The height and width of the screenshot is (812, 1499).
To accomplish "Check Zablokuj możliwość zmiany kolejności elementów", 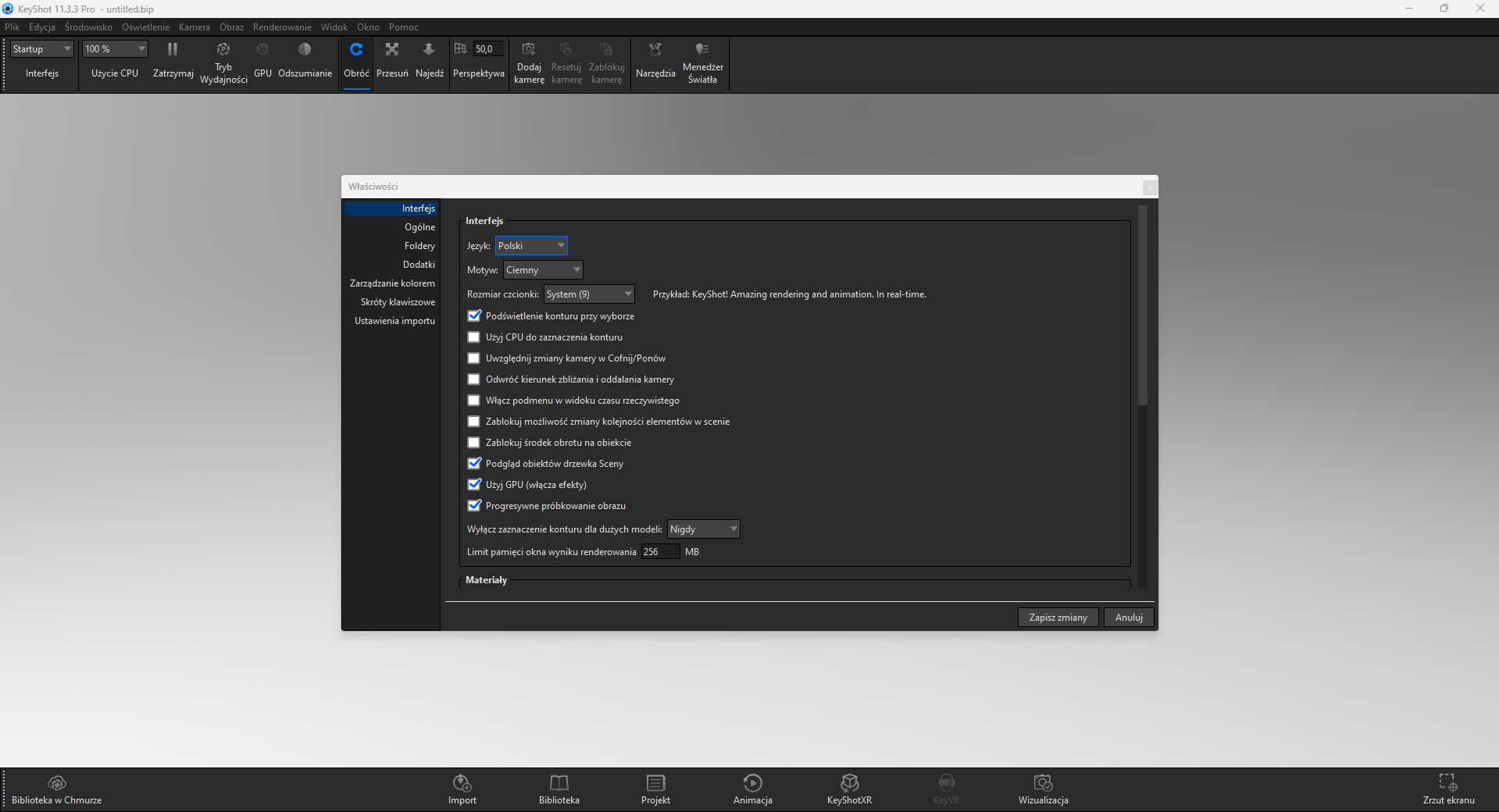I will [473, 422].
